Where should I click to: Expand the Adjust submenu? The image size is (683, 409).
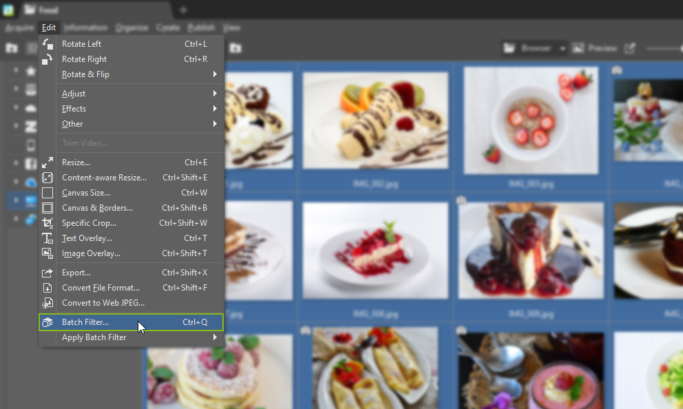coord(131,94)
